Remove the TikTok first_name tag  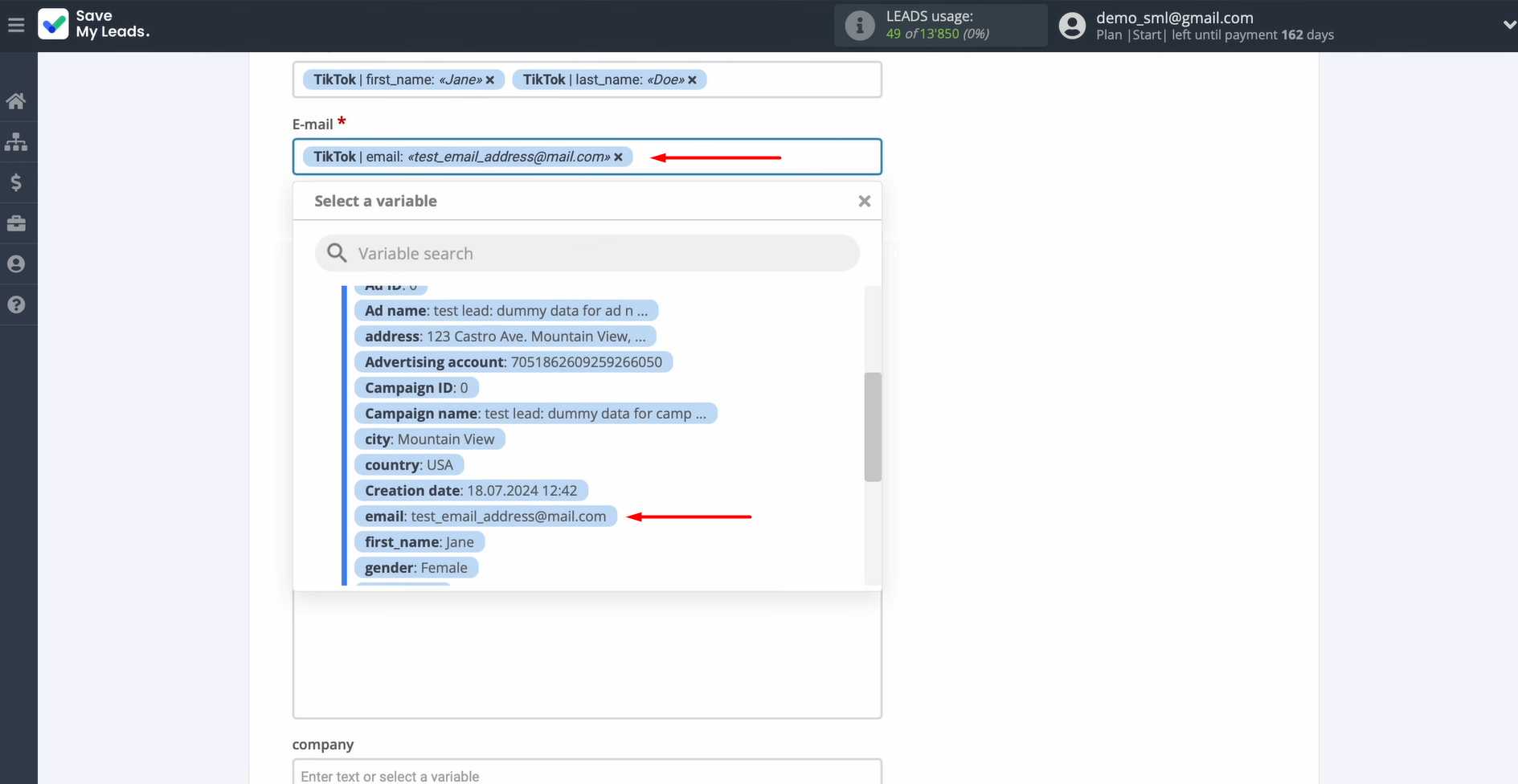pyautogui.click(x=490, y=80)
